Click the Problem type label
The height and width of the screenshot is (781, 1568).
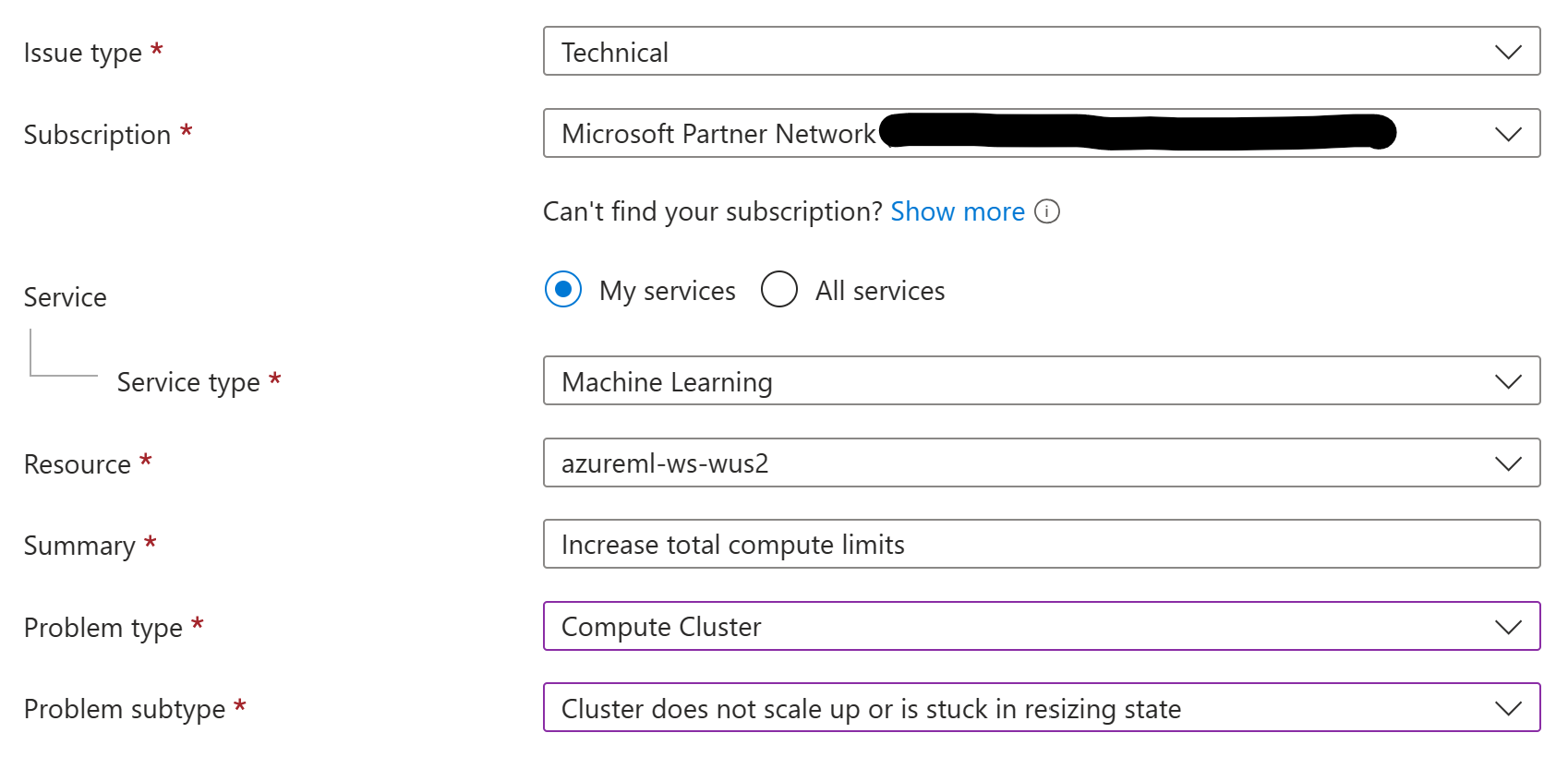[103, 628]
